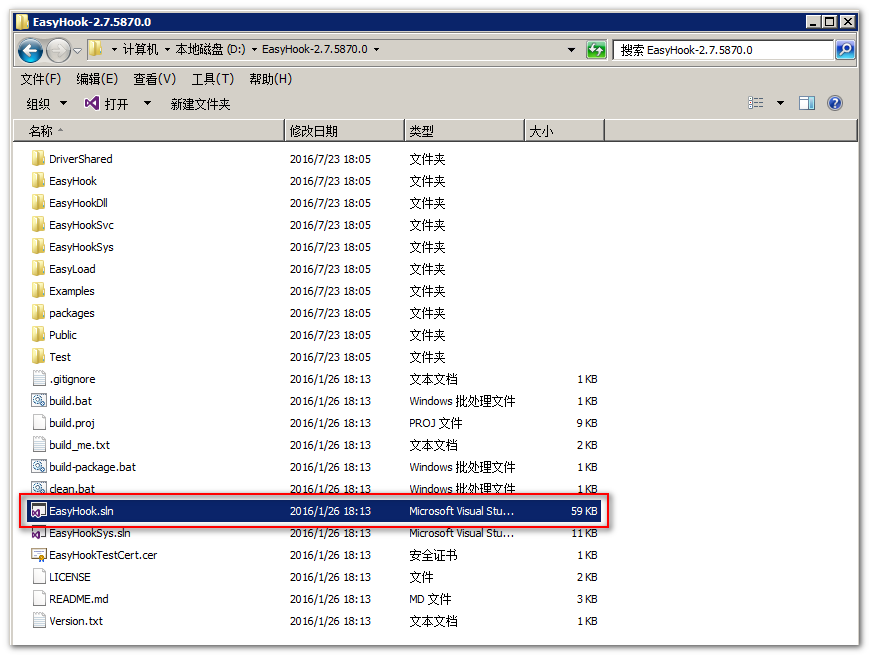Screen dimensions: 869x655
Task: Open the view options dropdown arrow
Action: (780, 103)
